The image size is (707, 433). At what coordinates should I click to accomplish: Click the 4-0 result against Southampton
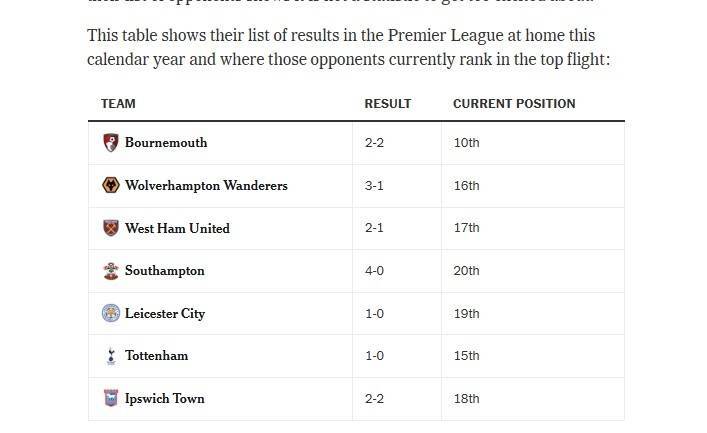[x=375, y=271]
